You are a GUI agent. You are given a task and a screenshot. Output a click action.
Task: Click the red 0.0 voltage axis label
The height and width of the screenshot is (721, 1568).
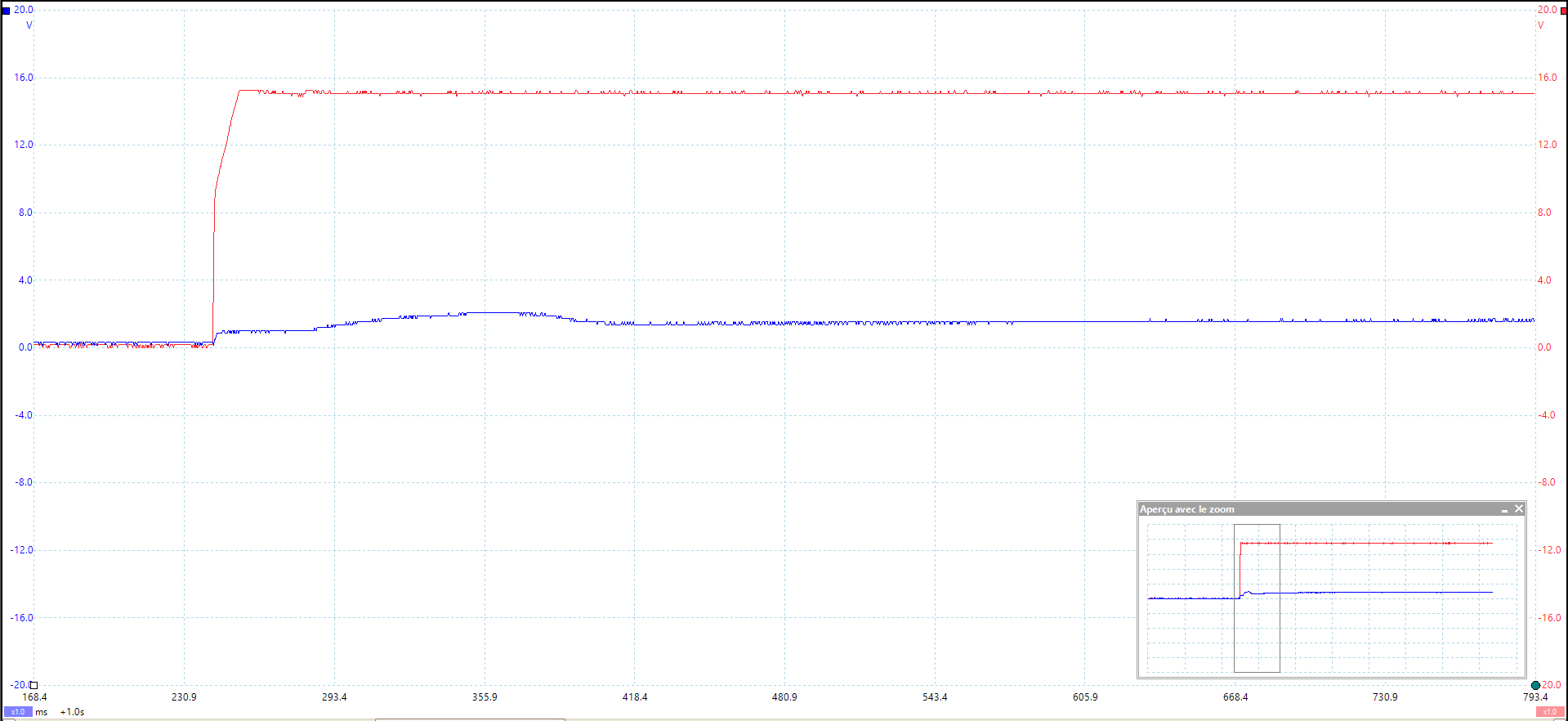[x=1544, y=347]
